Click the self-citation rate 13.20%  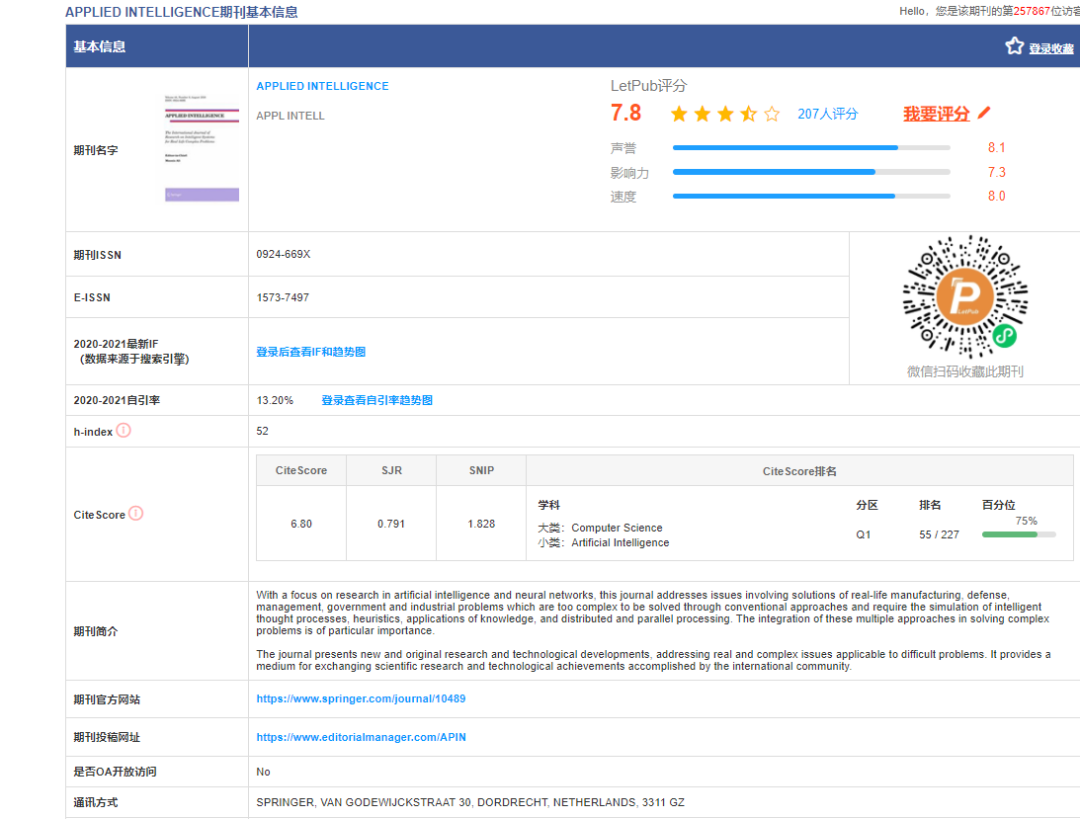point(275,400)
